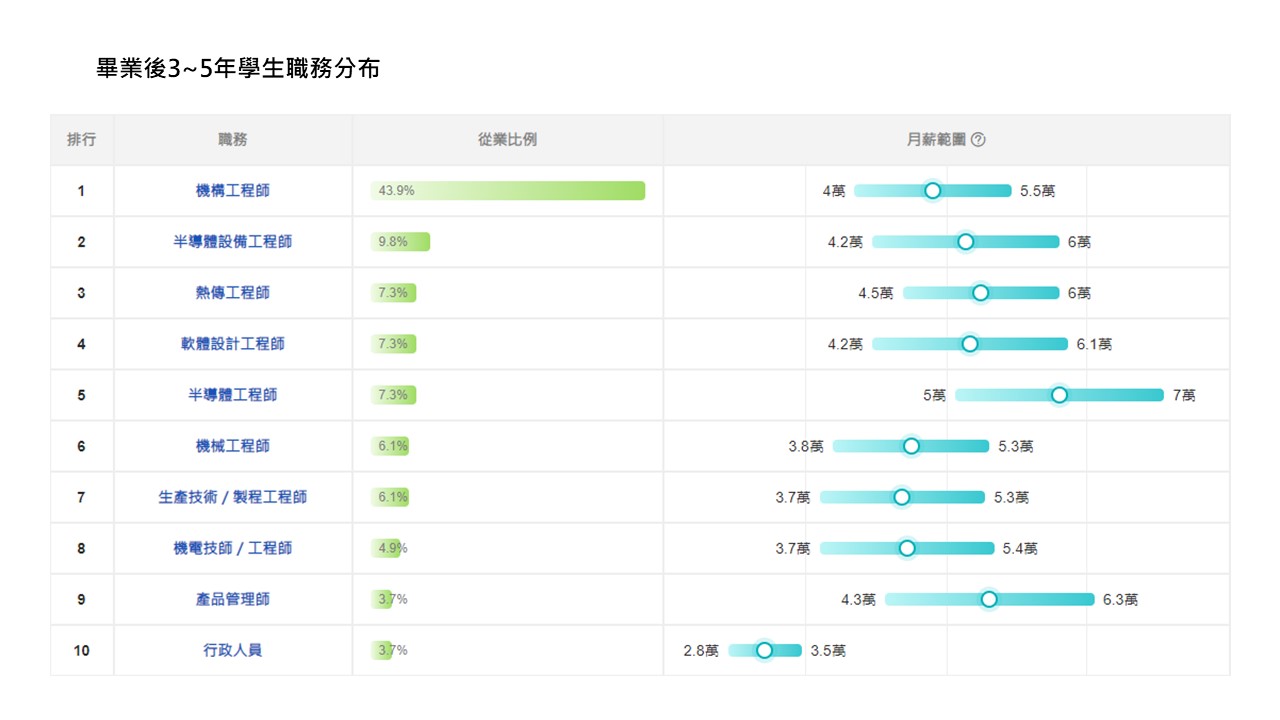This screenshot has width=1280, height=720.
Task: Click the help icon beside 月薪範圍
Action: pos(978,140)
